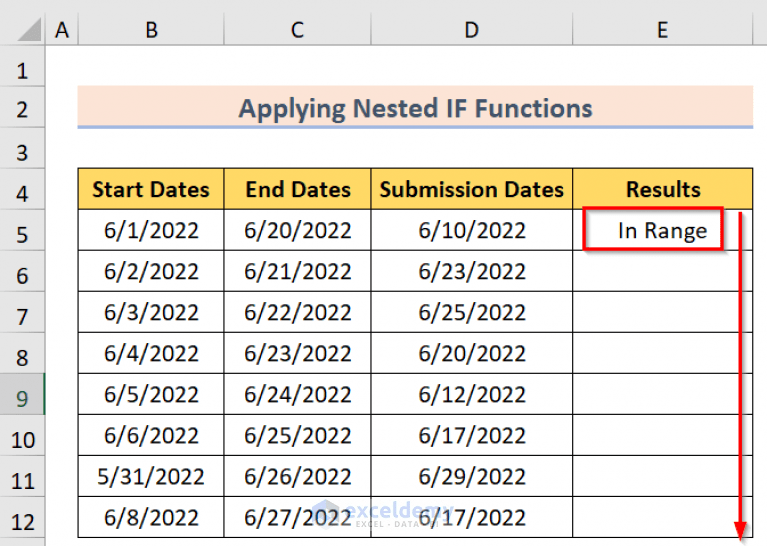
Task: Select submission date cell 6/12/2022
Action: pyautogui.click(x=472, y=395)
